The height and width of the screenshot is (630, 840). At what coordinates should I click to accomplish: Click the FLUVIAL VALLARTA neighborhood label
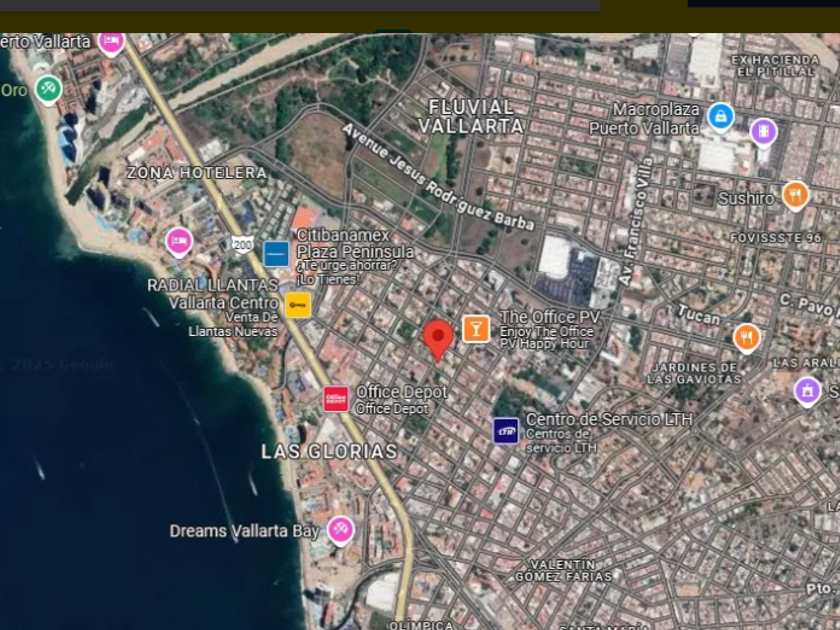pos(470,116)
